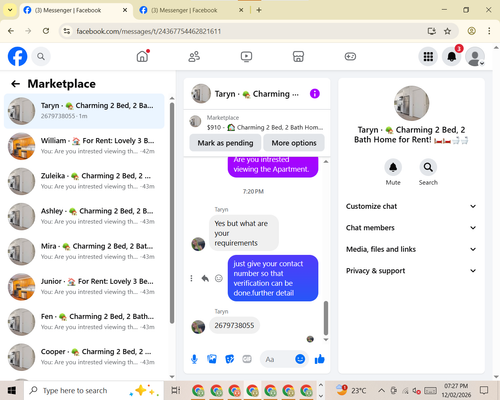Open the Video (Watch) icon
Screen dimensions: 500x400
[246, 56]
